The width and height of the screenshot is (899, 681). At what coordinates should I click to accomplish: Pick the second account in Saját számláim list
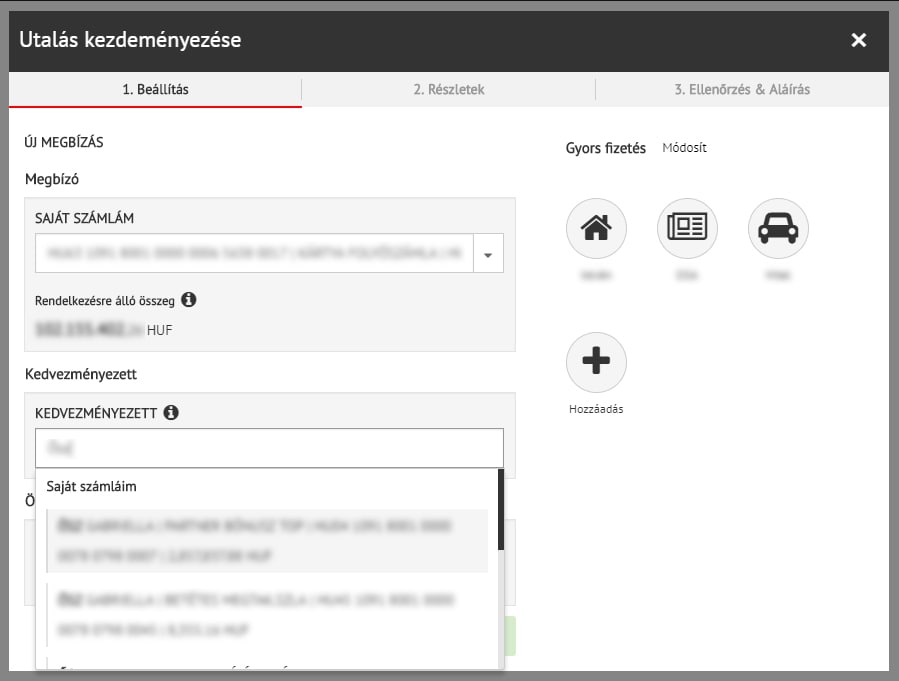click(267, 615)
